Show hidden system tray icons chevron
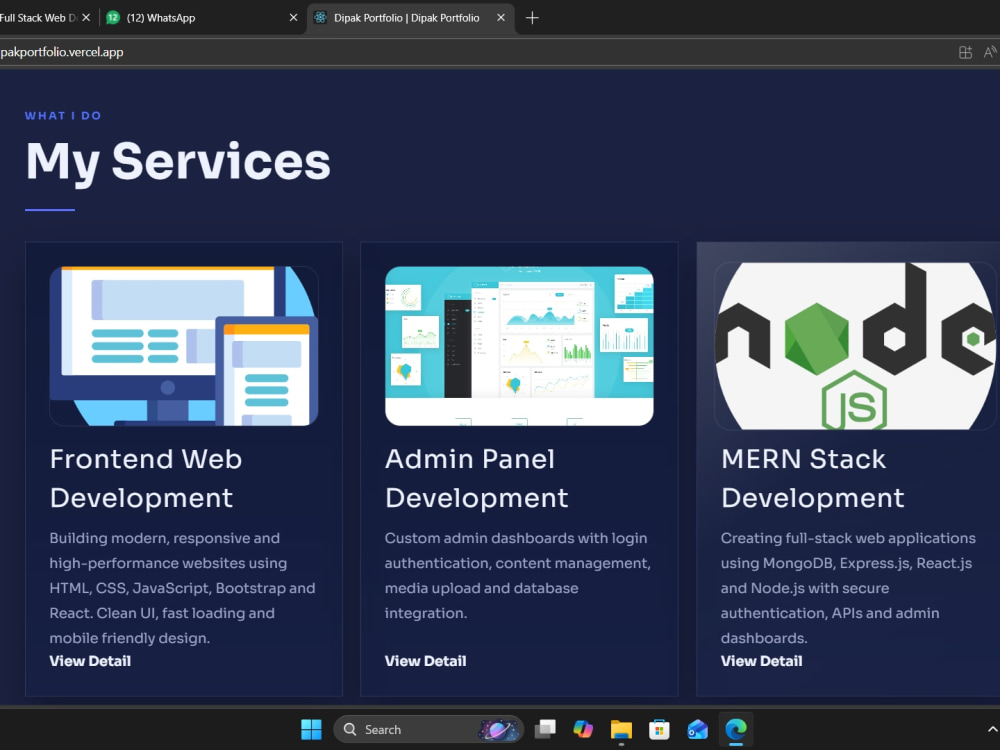This screenshot has width=1000, height=750. pyautogui.click(x=992, y=729)
